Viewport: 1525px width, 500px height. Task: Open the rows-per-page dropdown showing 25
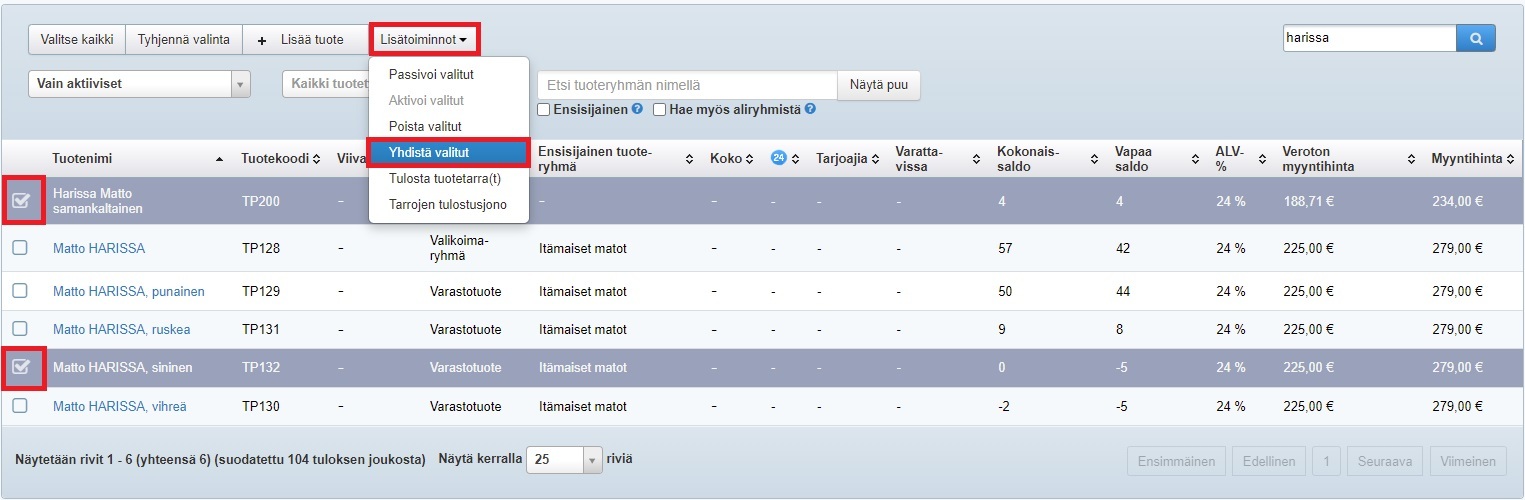click(x=564, y=460)
